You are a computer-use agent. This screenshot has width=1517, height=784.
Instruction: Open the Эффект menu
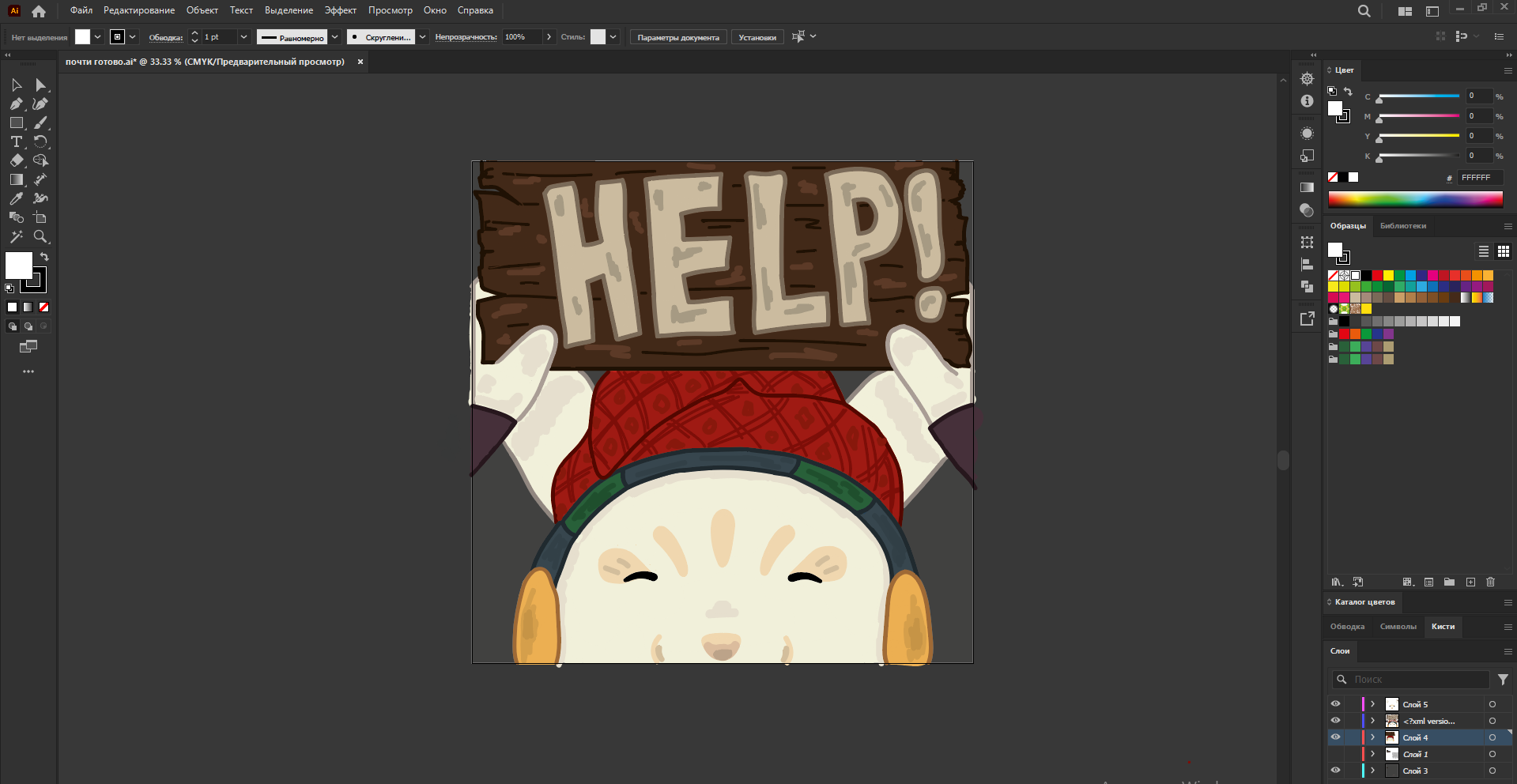pyautogui.click(x=341, y=10)
